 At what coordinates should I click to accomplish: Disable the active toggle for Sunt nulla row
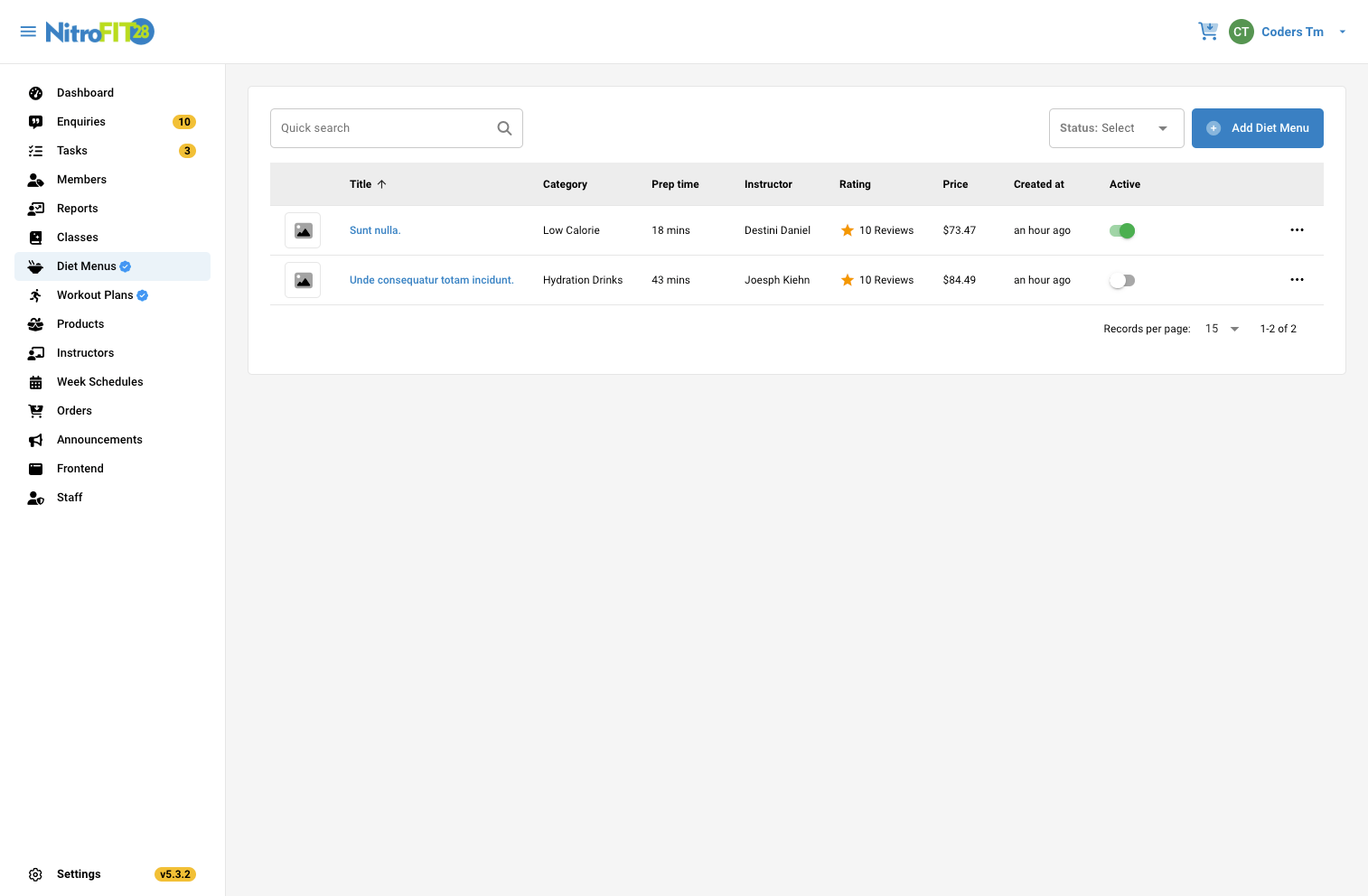click(1121, 230)
